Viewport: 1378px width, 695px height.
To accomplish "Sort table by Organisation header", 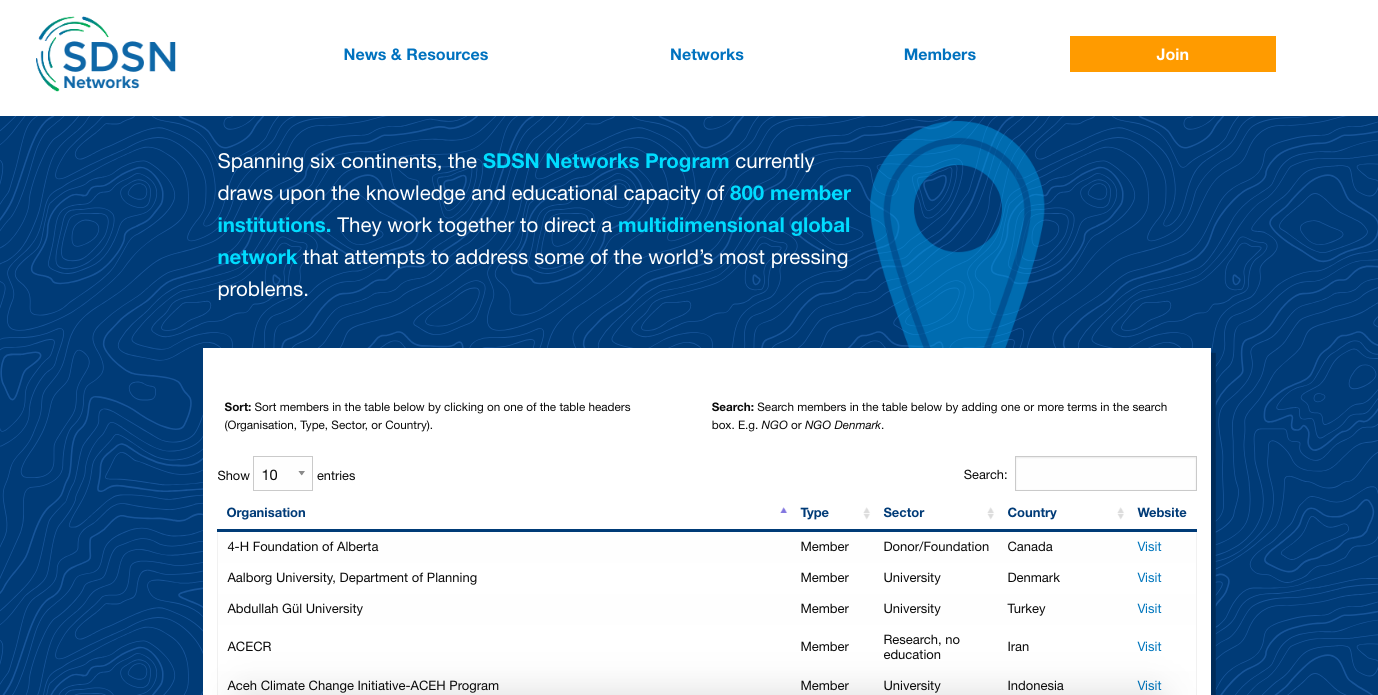I will click(506, 513).
